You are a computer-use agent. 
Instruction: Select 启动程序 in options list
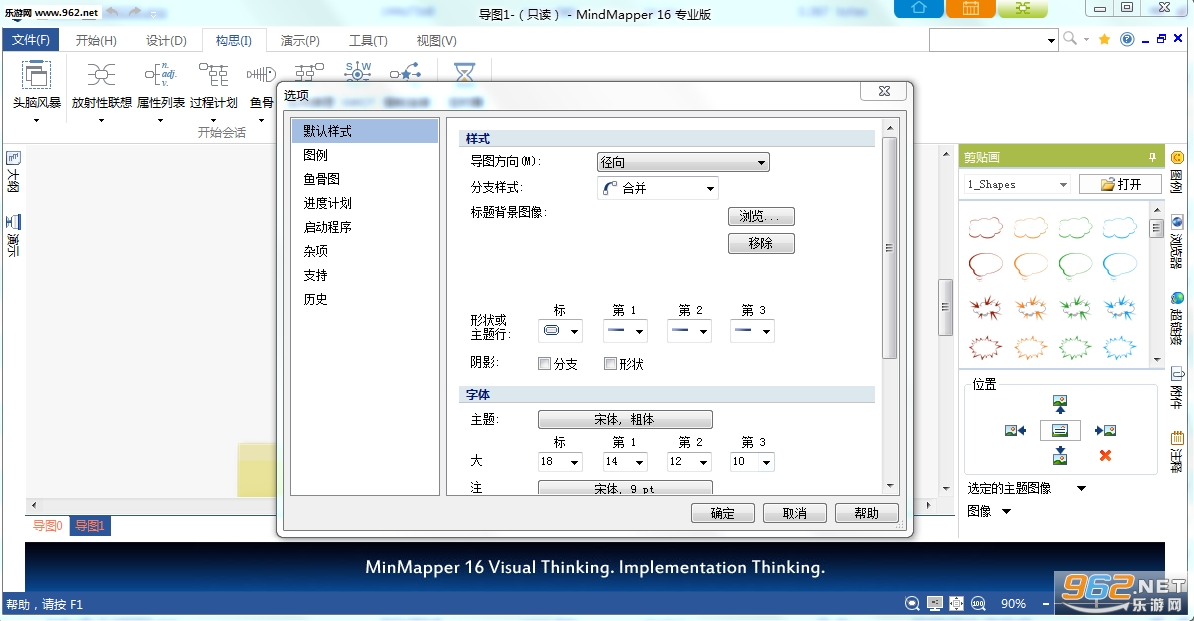click(x=364, y=227)
